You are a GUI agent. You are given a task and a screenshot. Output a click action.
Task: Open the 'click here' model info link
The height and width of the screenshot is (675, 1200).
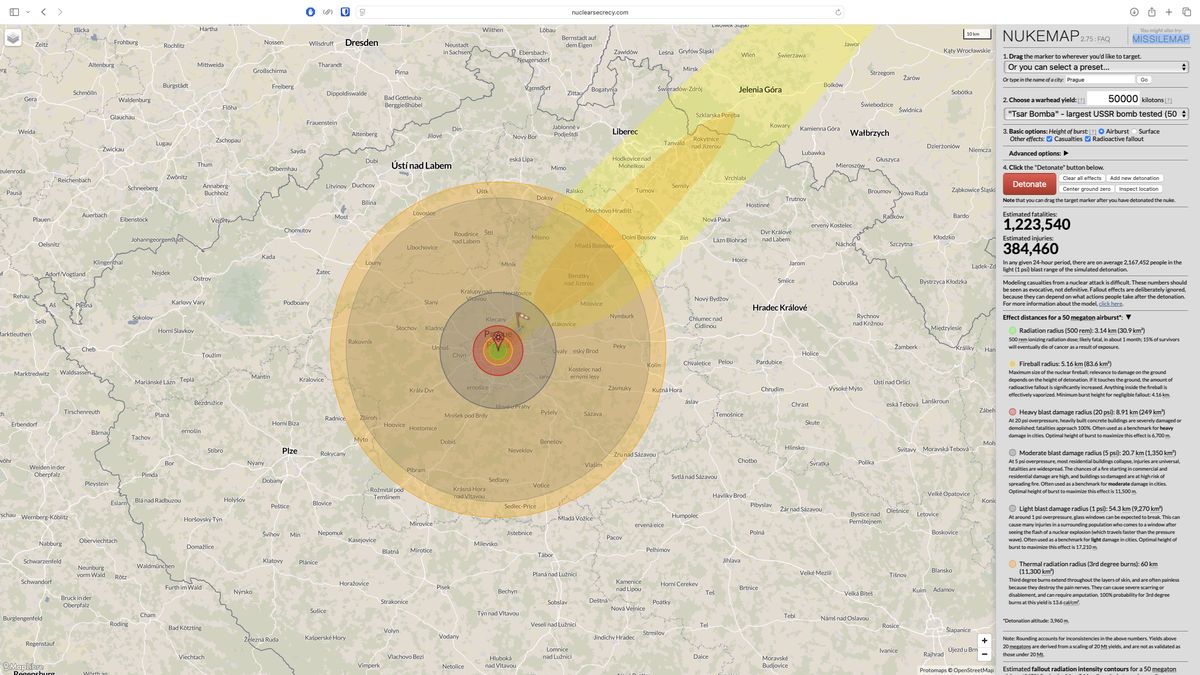pos(1110,303)
